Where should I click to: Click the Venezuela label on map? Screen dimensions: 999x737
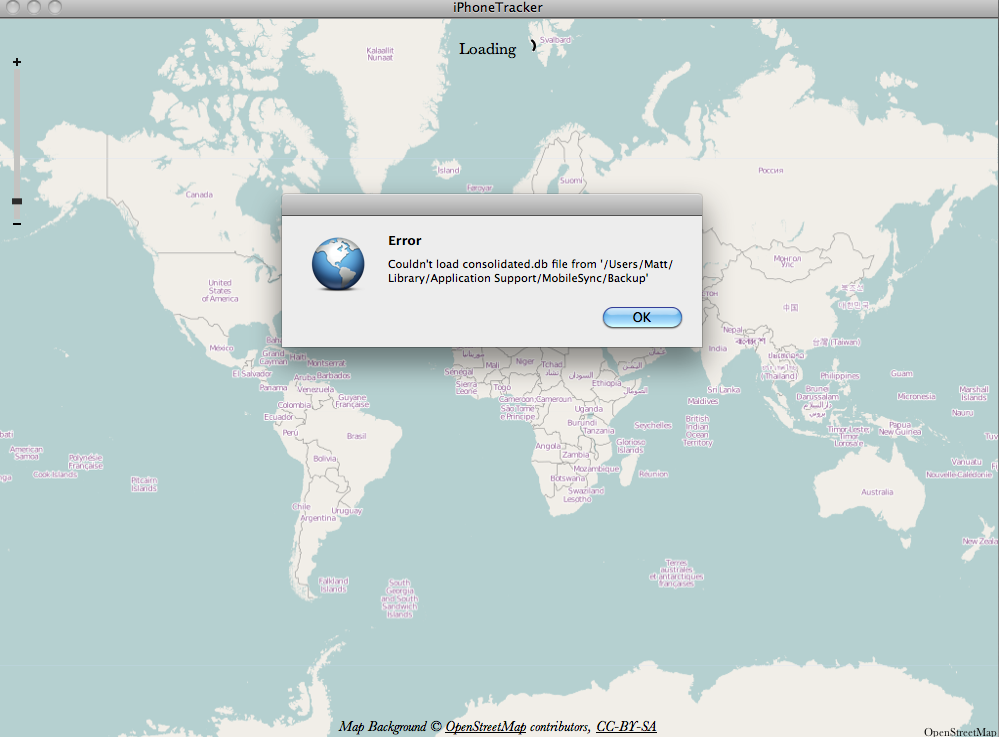coord(316,389)
